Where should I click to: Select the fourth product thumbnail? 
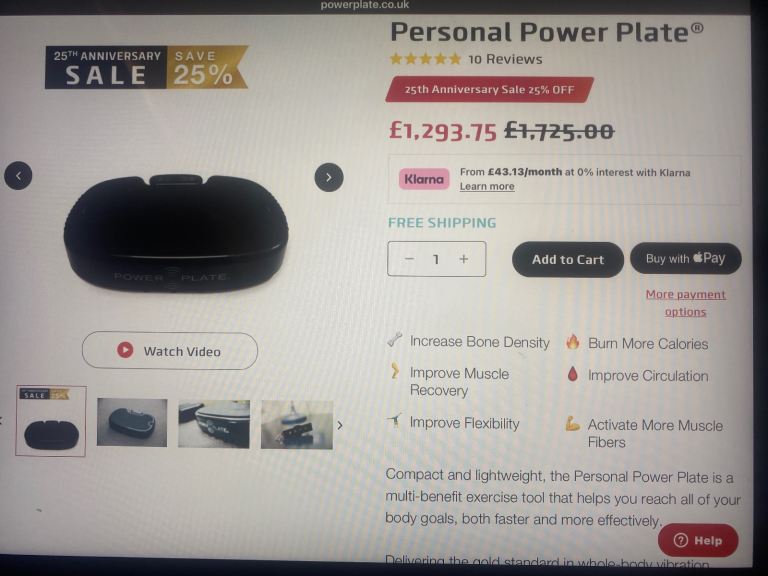point(297,425)
